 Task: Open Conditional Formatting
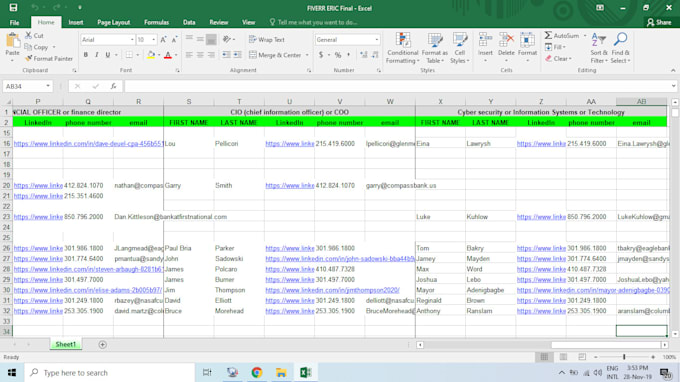click(x=403, y=48)
